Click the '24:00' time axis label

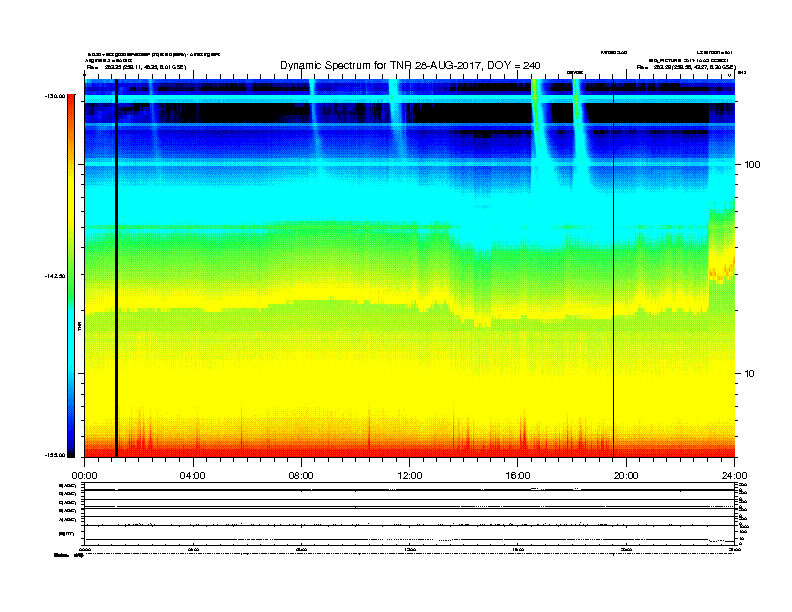(x=734, y=476)
